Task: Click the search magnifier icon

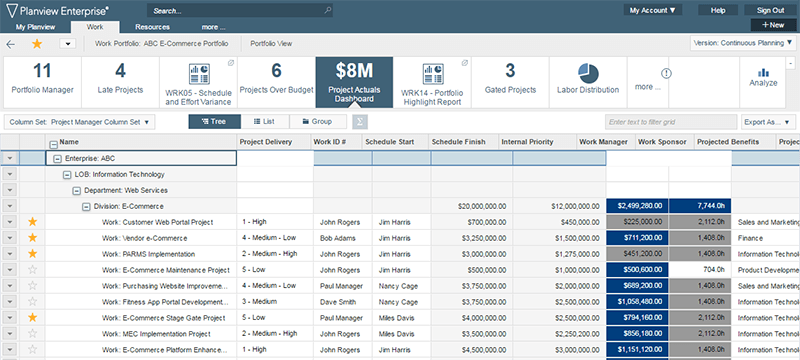Action: 328,10
